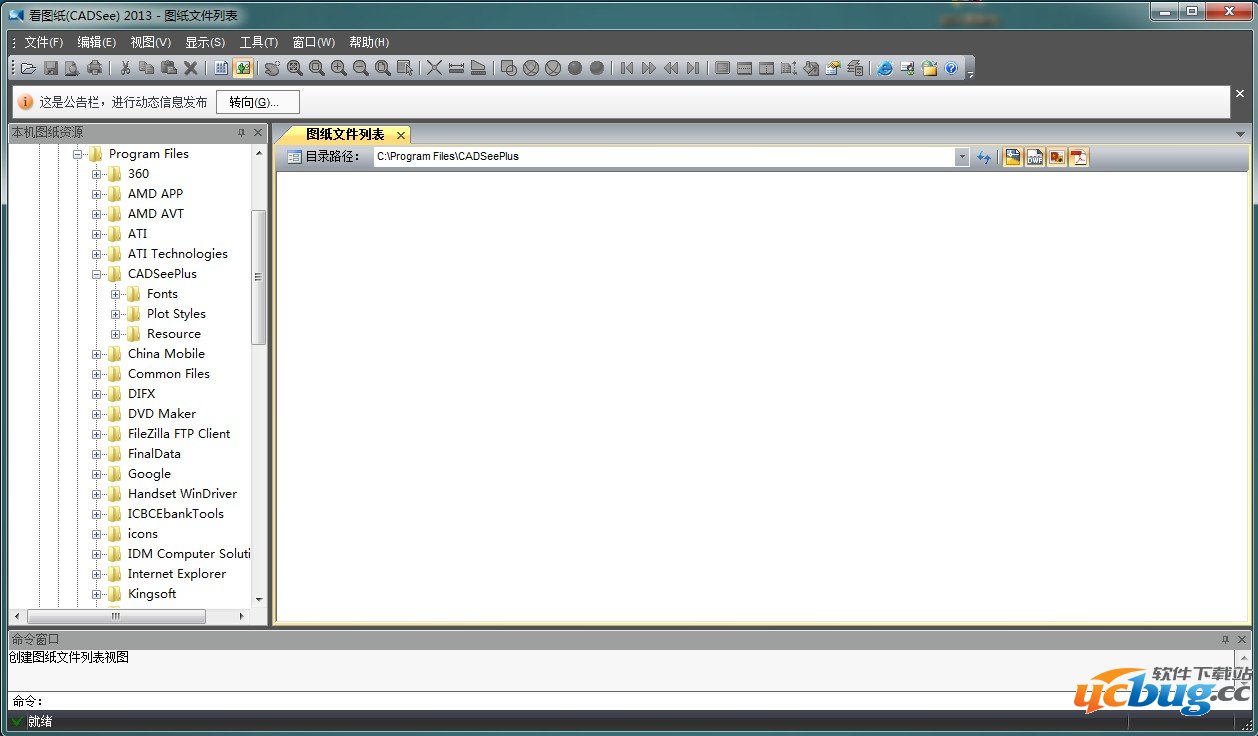Expand the Google folder tree node
This screenshot has height=736, width=1258.
point(98,474)
